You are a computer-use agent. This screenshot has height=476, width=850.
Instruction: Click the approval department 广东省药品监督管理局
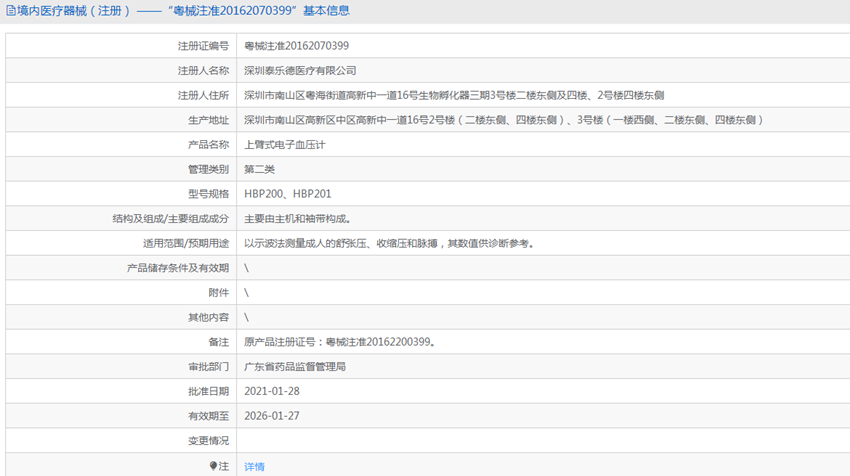295,366
